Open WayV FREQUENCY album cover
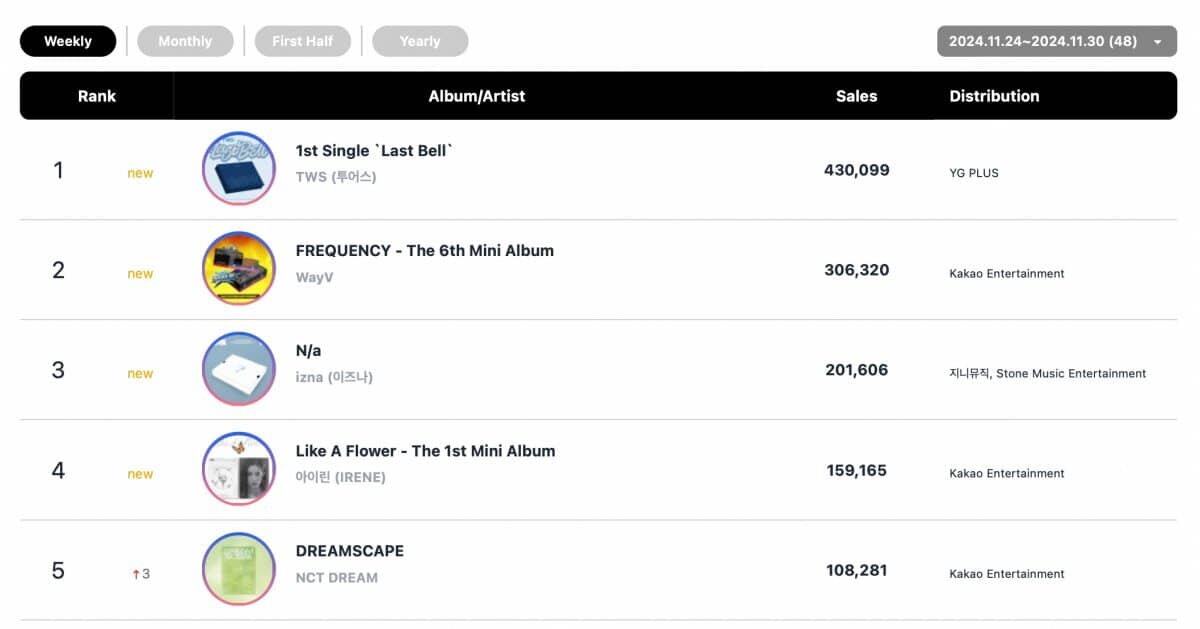 click(238, 269)
